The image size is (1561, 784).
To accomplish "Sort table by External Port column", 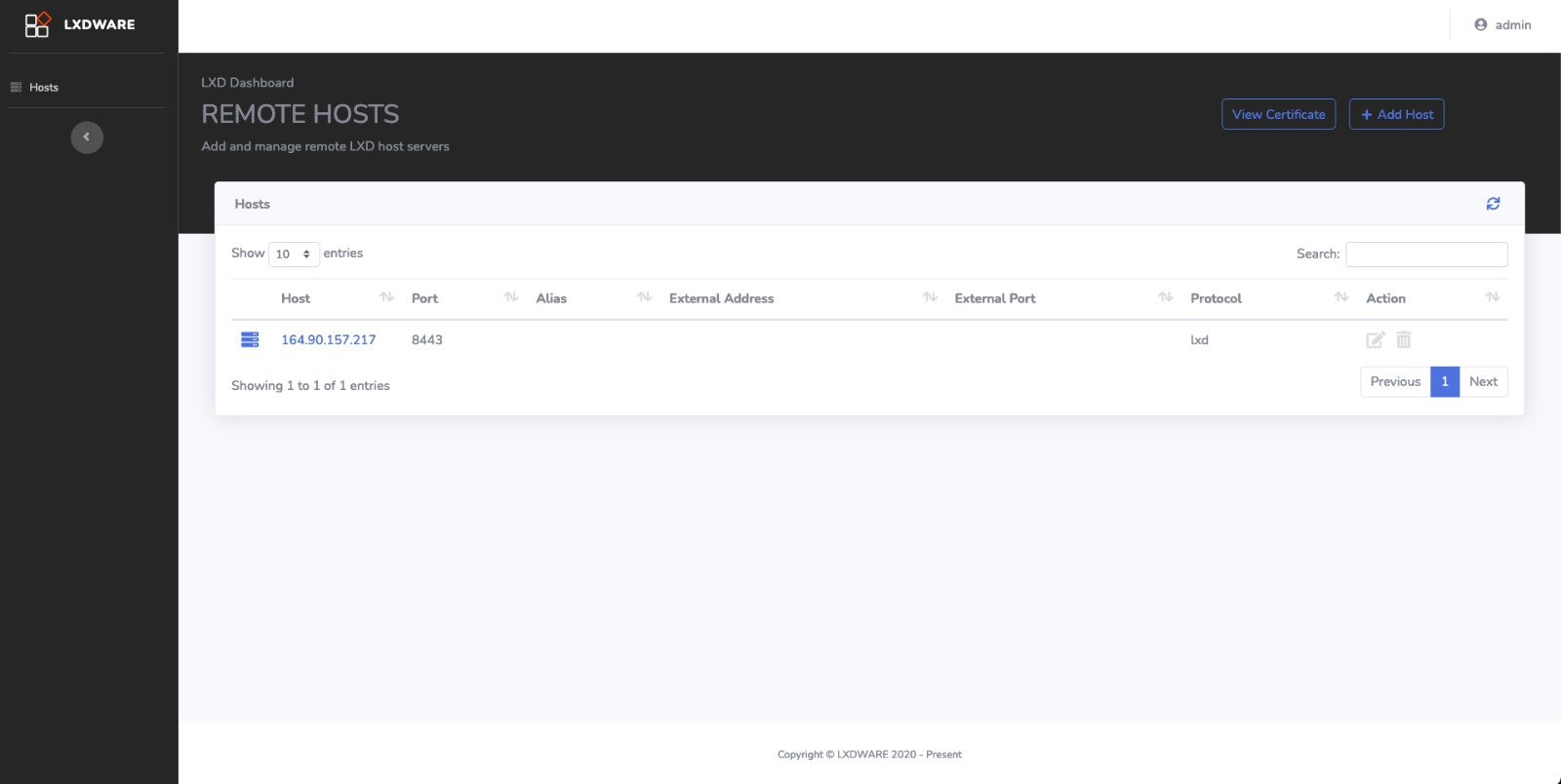I will pyautogui.click(x=994, y=298).
